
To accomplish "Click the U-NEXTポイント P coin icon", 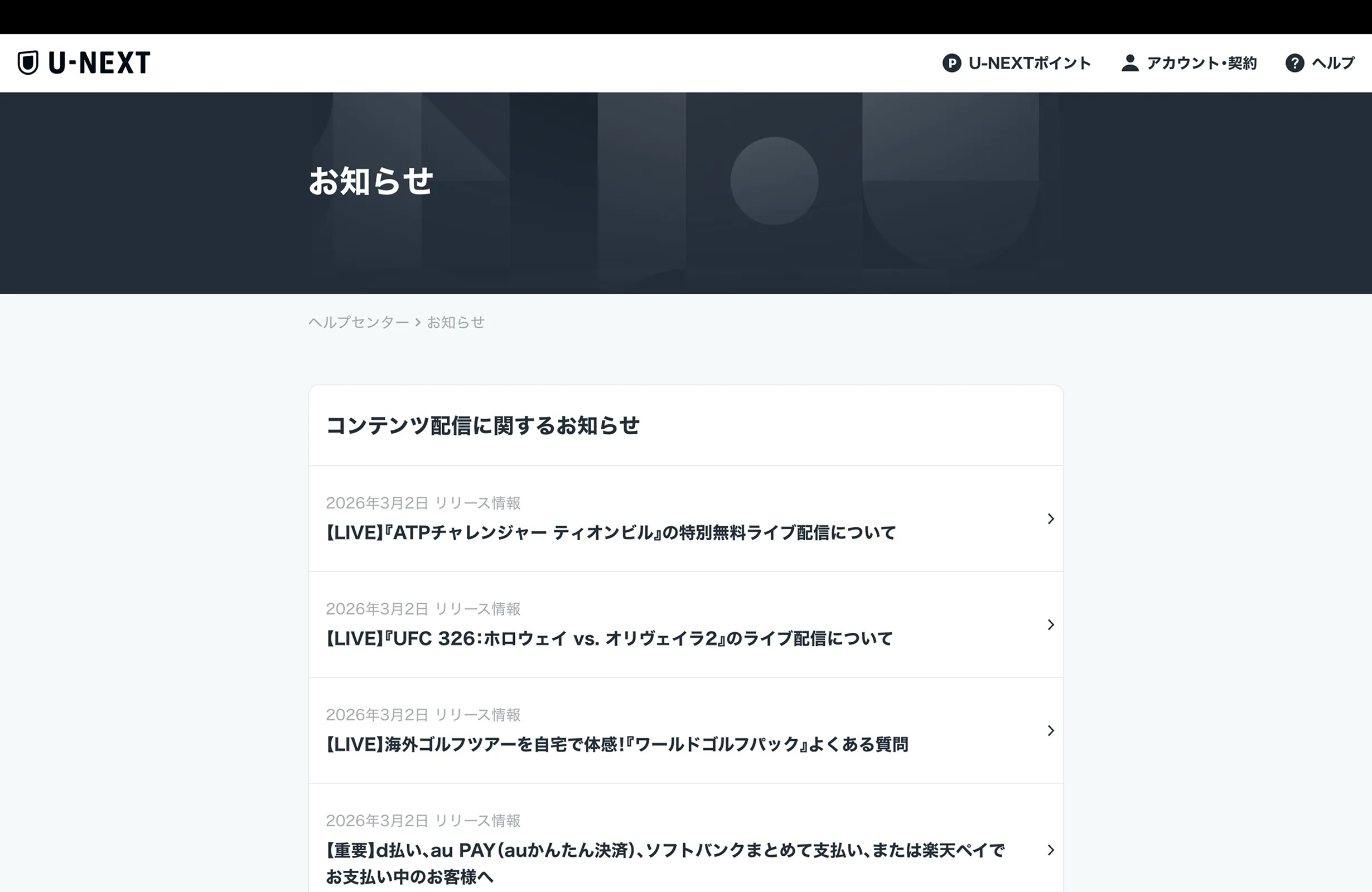I will coord(951,63).
